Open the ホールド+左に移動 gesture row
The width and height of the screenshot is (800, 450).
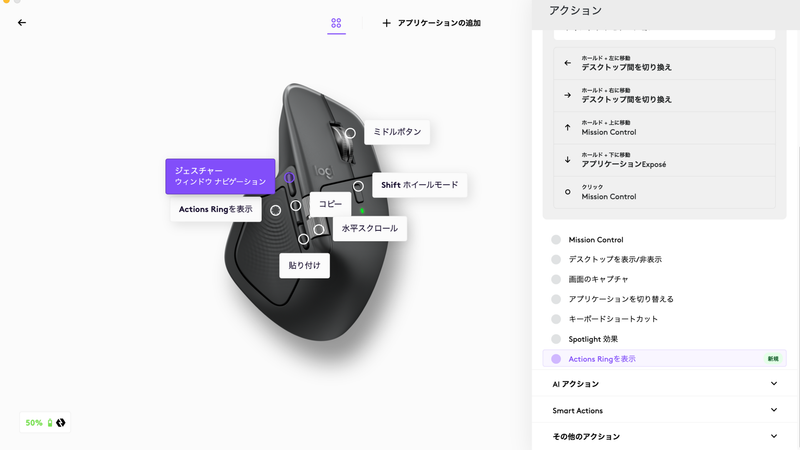[664, 63]
